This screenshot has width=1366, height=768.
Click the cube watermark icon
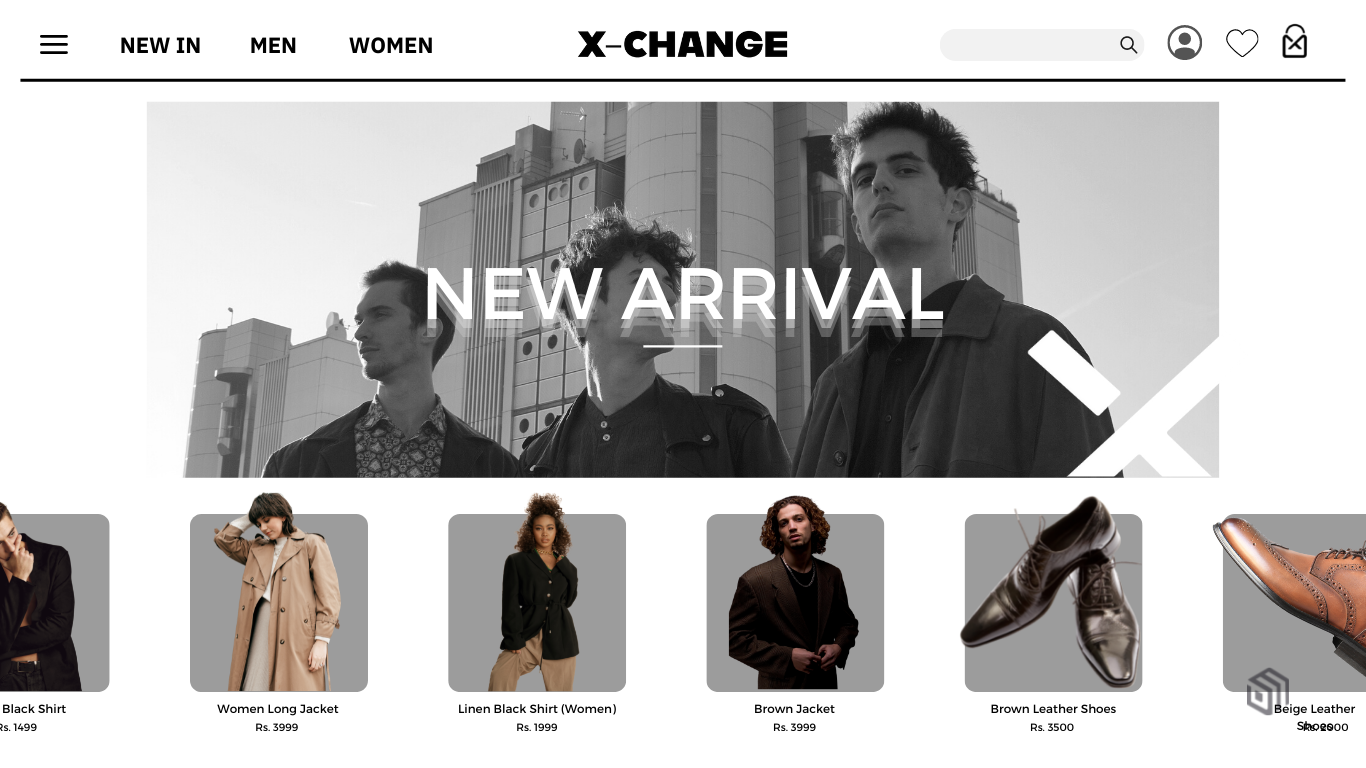click(1268, 691)
